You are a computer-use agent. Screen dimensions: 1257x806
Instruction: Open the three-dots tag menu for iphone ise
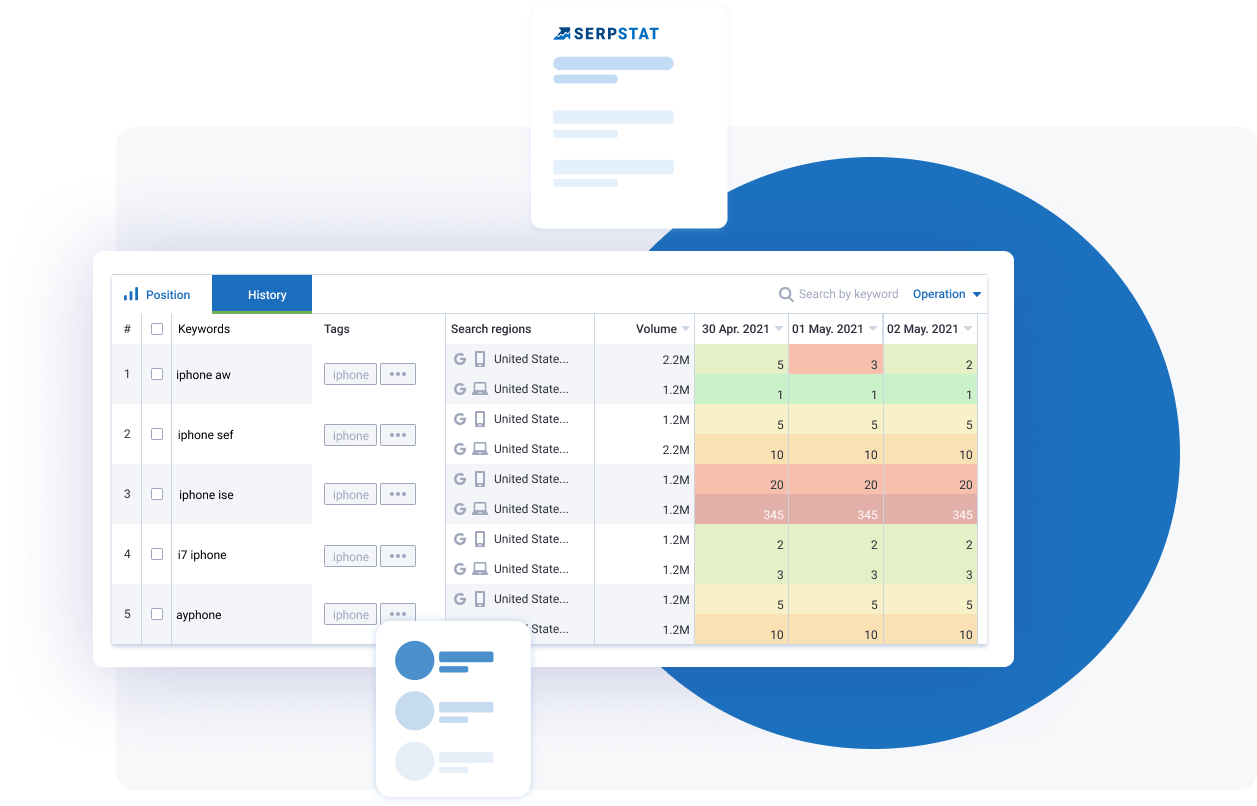398,494
